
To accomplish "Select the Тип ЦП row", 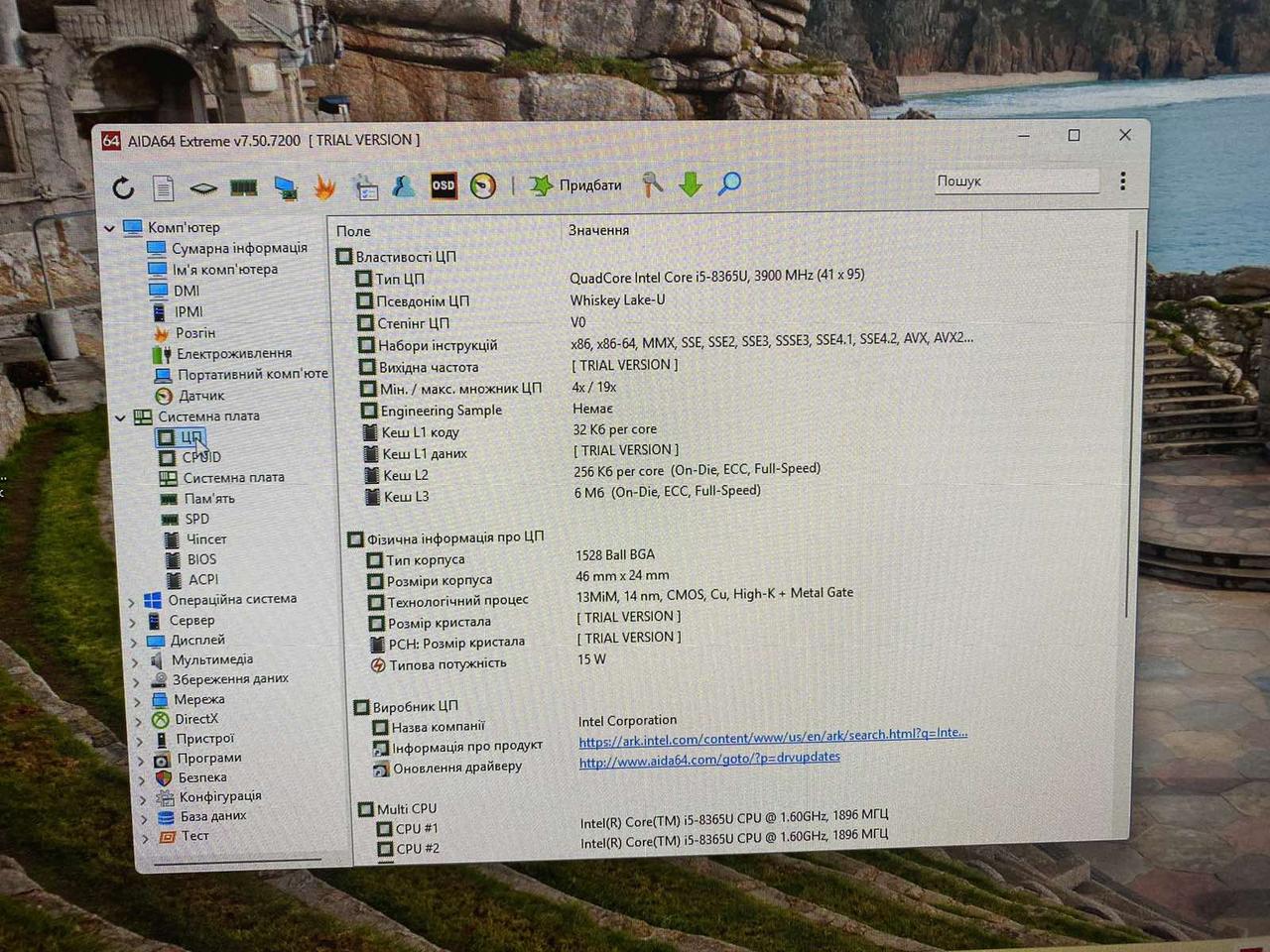I will click(x=400, y=280).
